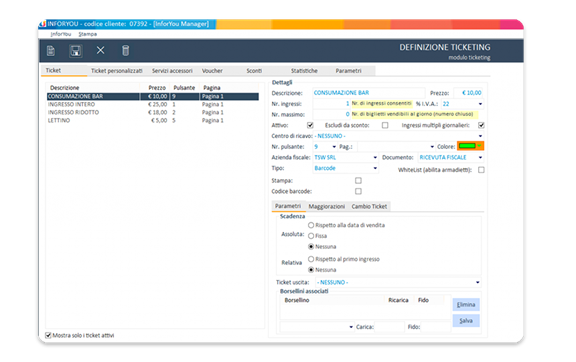Open the % I.V.A. dropdown
Viewport: 576px width, 362px height.
click(x=480, y=104)
